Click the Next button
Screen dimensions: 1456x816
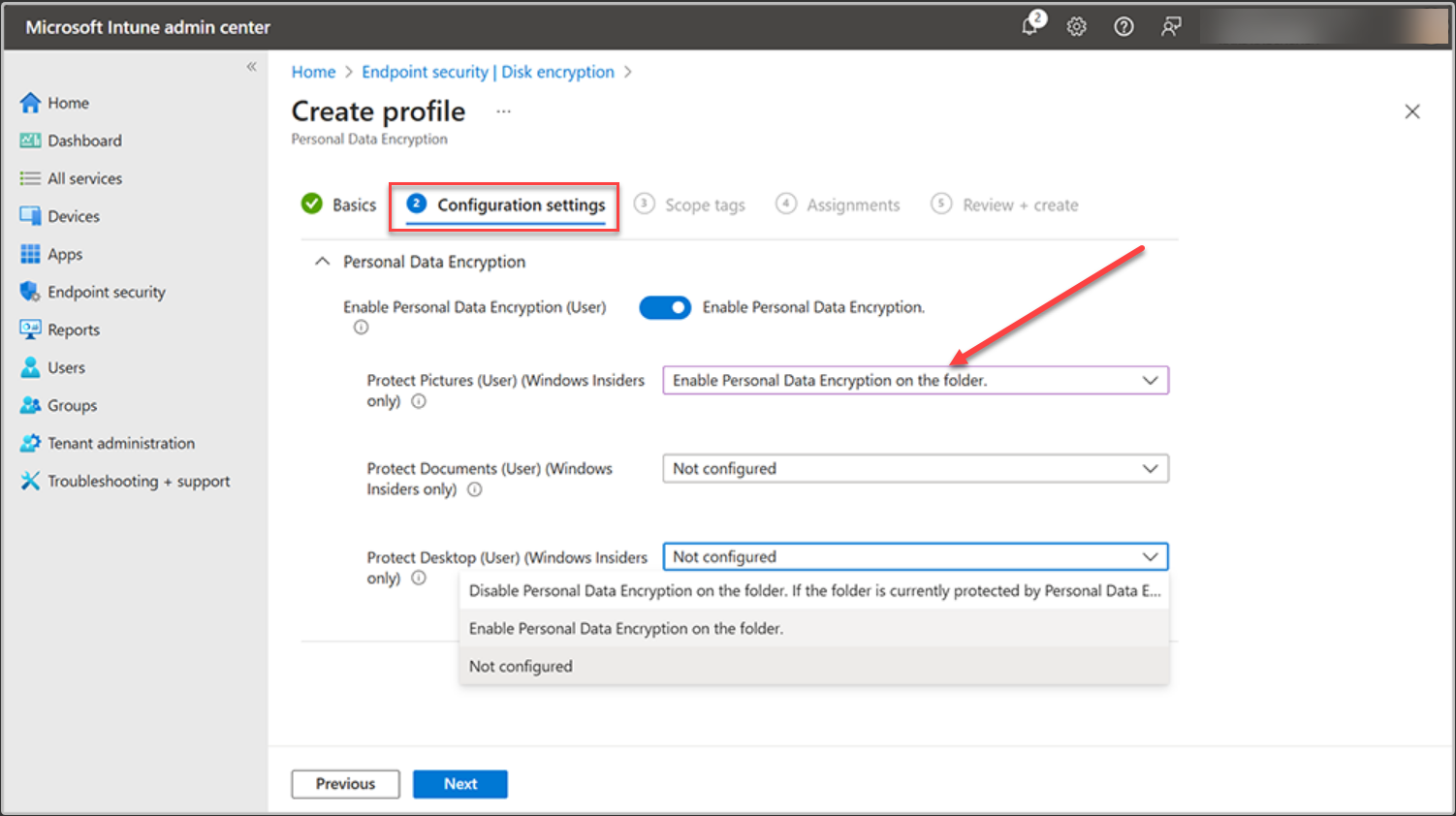click(460, 784)
